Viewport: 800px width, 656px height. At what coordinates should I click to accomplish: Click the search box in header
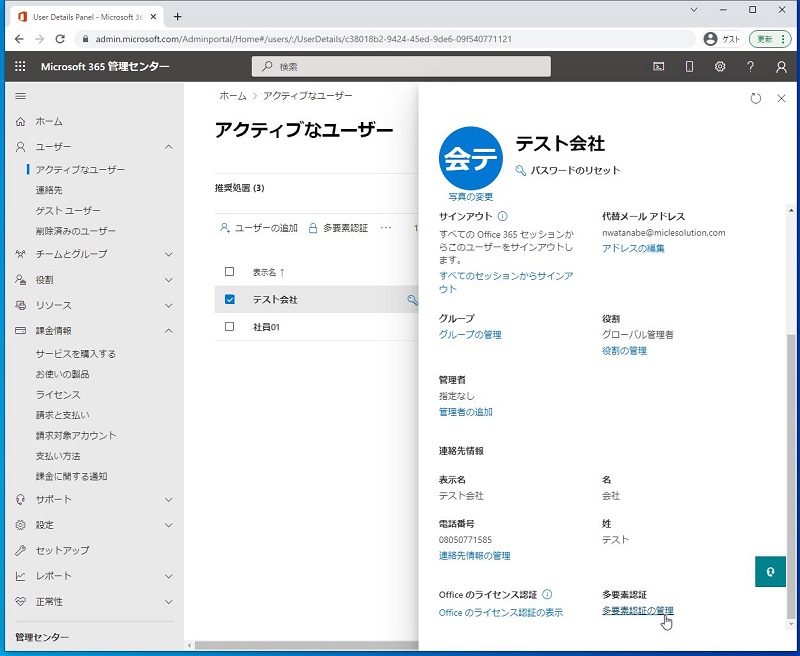(x=401, y=66)
